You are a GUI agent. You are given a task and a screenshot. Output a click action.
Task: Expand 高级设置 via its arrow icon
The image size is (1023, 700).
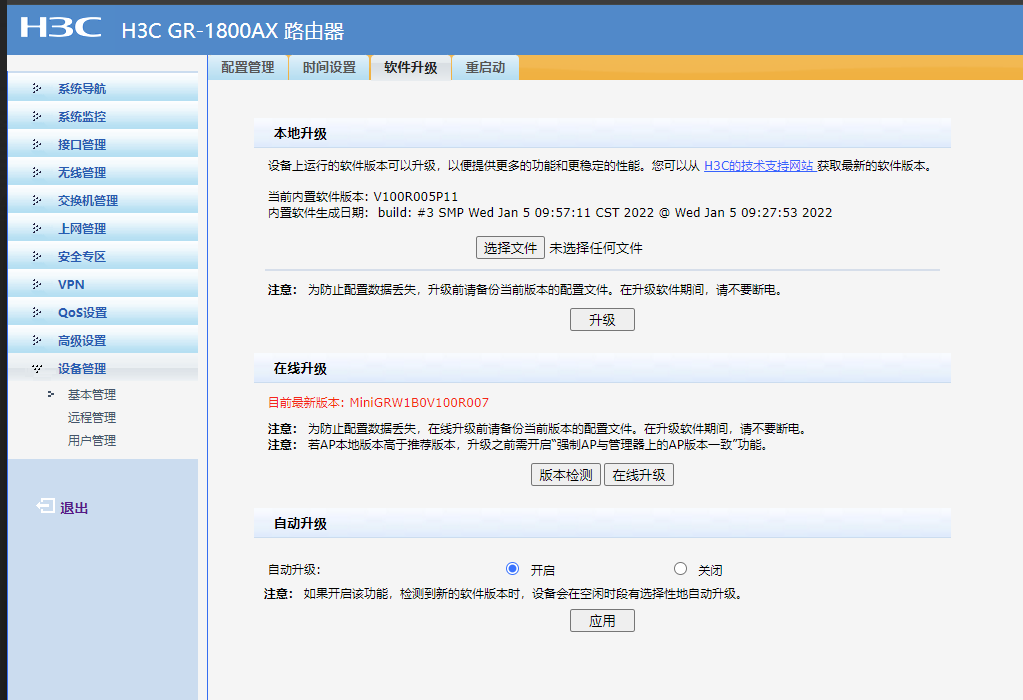[x=37, y=341]
